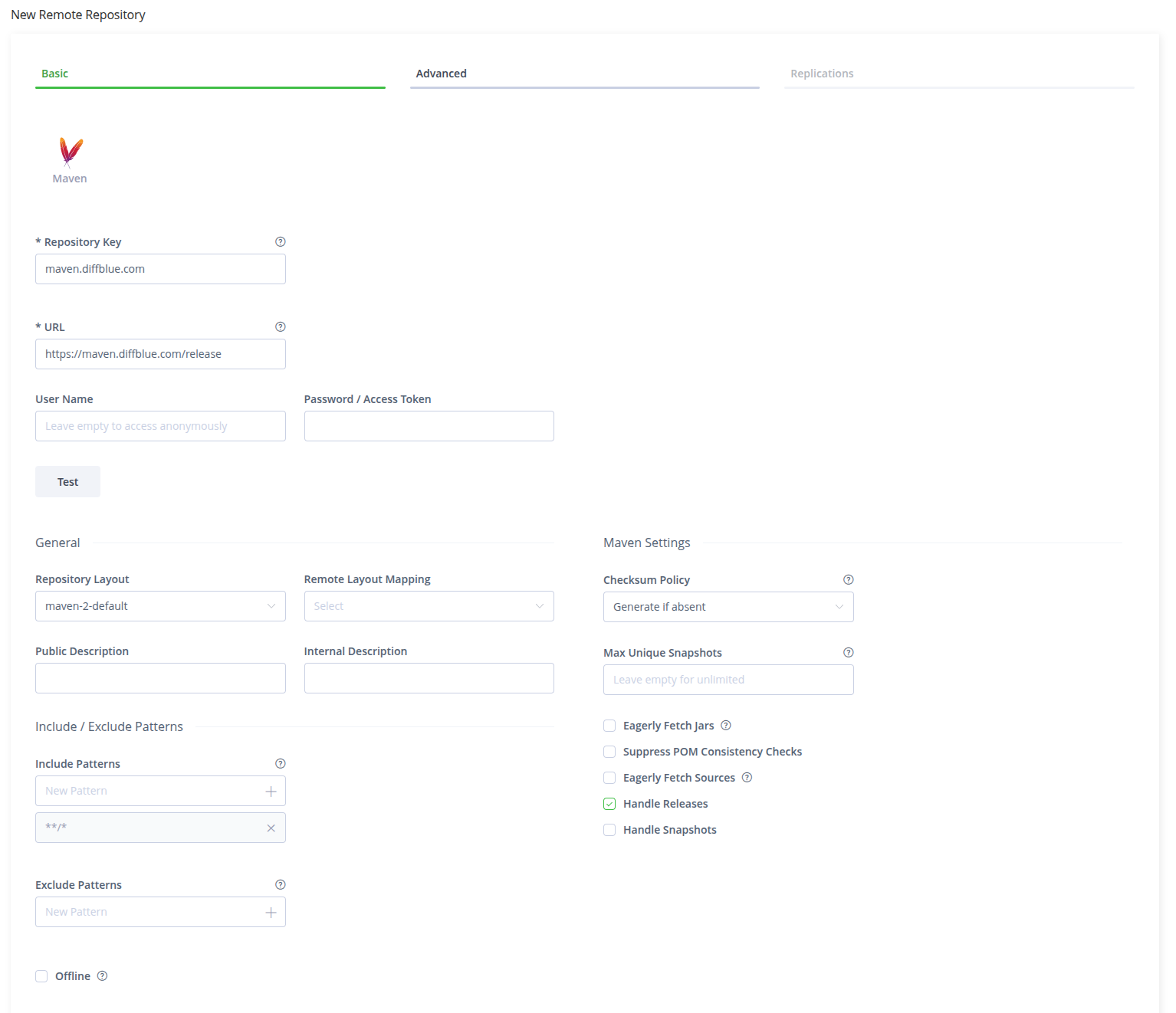
Task: Click the Checksum Policy help icon
Action: click(x=848, y=580)
